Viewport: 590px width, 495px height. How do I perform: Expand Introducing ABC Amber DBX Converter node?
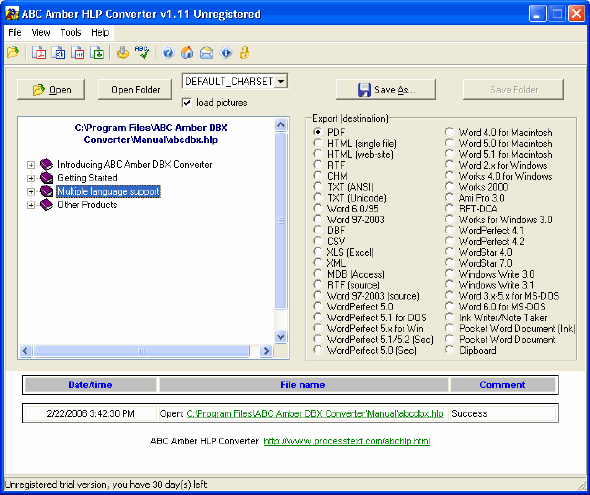pyautogui.click(x=31, y=165)
